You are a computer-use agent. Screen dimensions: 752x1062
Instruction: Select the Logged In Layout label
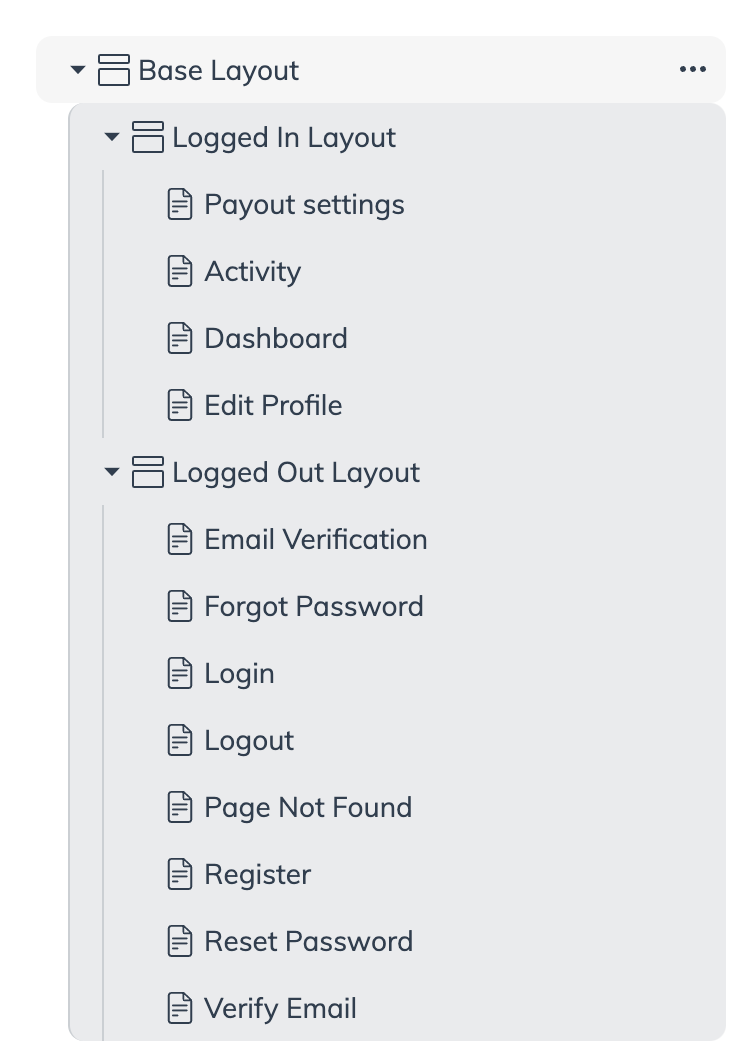point(284,137)
